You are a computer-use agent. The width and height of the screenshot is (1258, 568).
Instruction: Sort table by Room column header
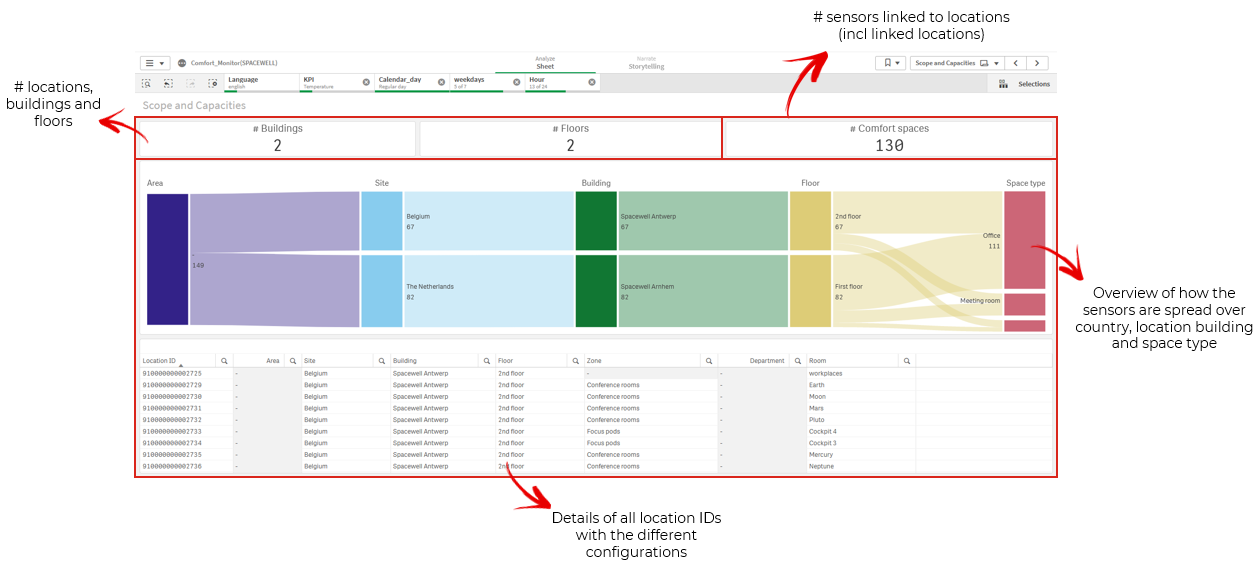[852, 361]
